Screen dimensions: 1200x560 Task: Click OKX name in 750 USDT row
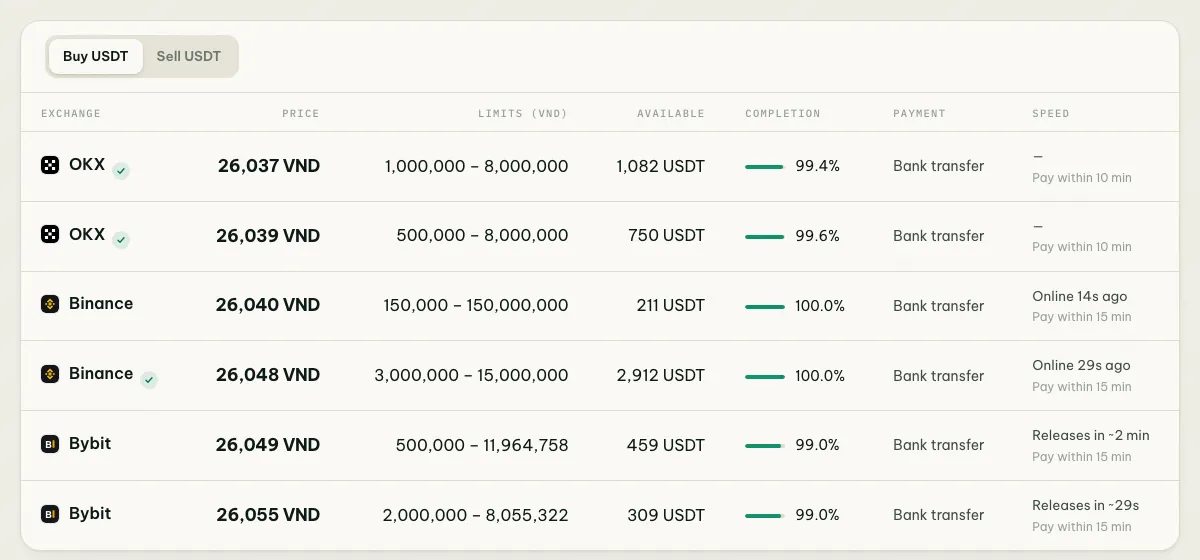click(x=87, y=234)
